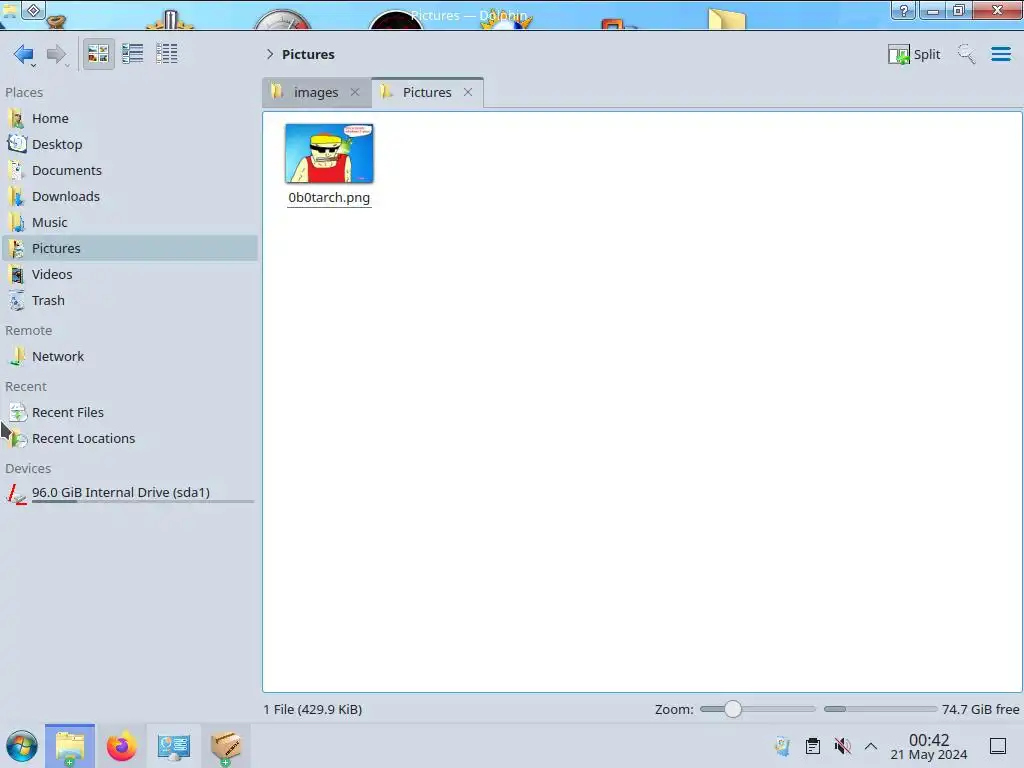Click the Videos film icon
Screen dimensions: 1024x768
point(16,274)
